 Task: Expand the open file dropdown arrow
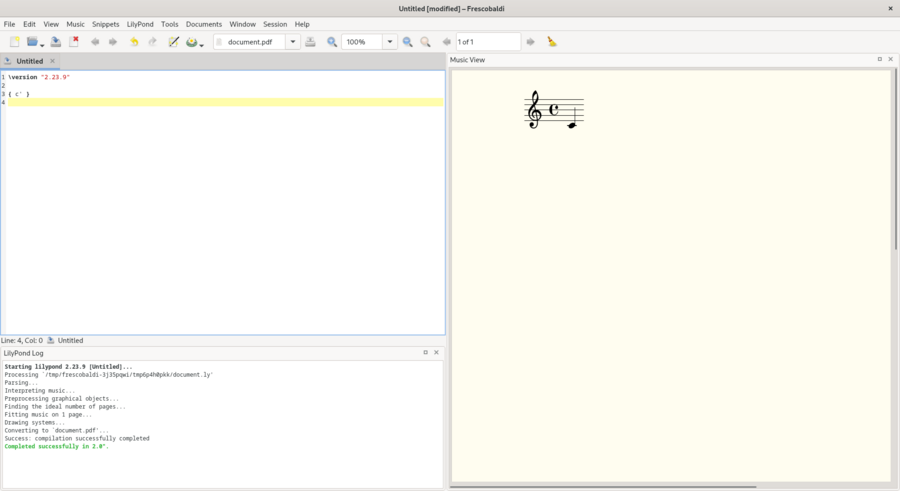click(42, 44)
